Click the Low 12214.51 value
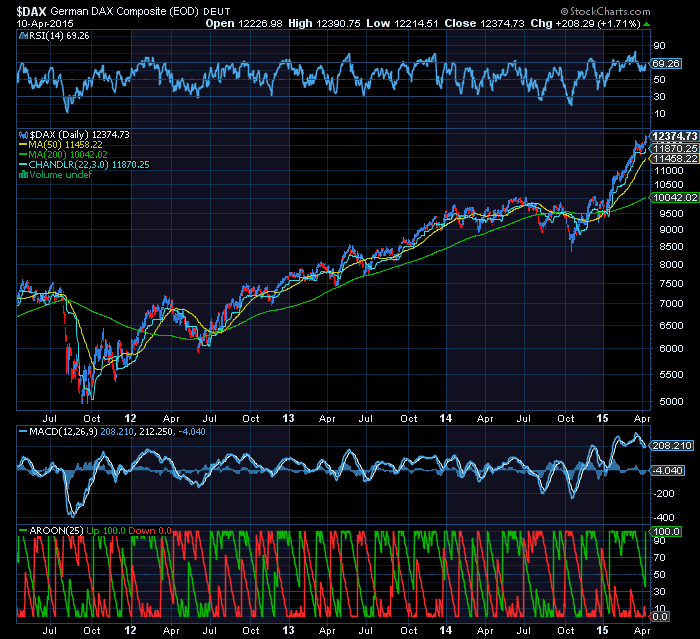The width and height of the screenshot is (700, 639). click(x=402, y=23)
